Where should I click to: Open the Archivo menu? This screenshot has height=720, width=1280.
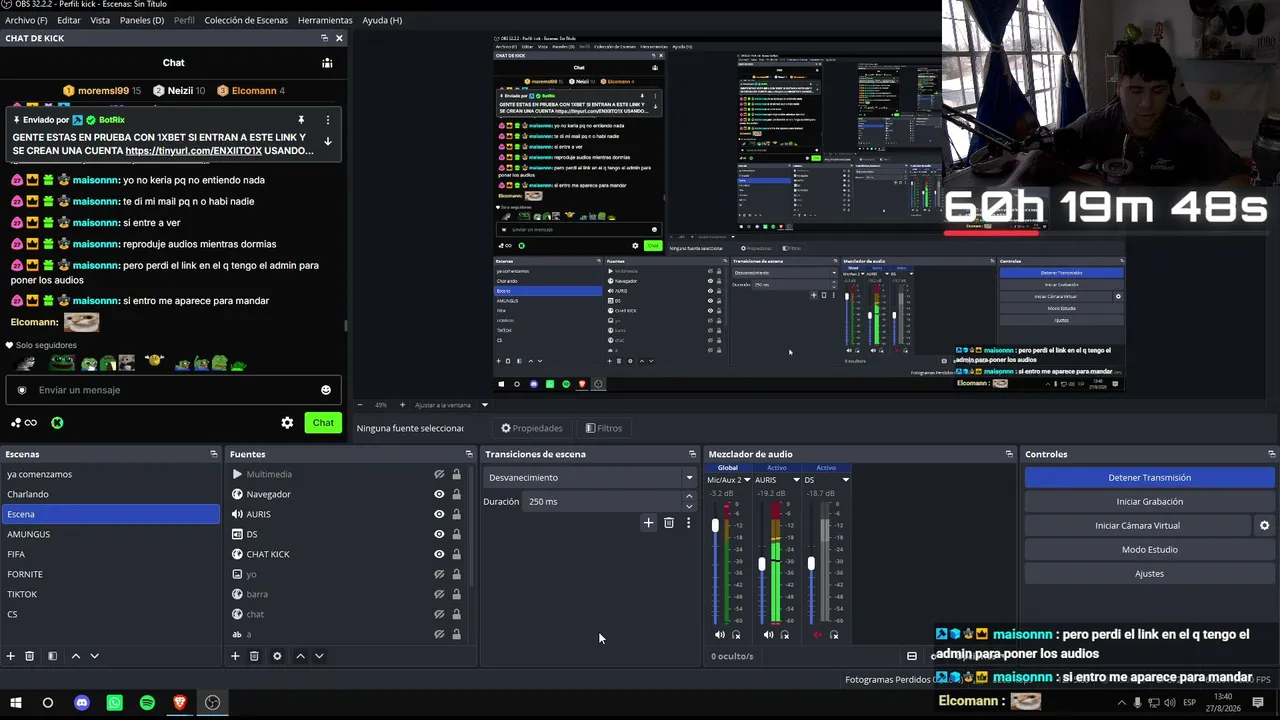coord(26,20)
